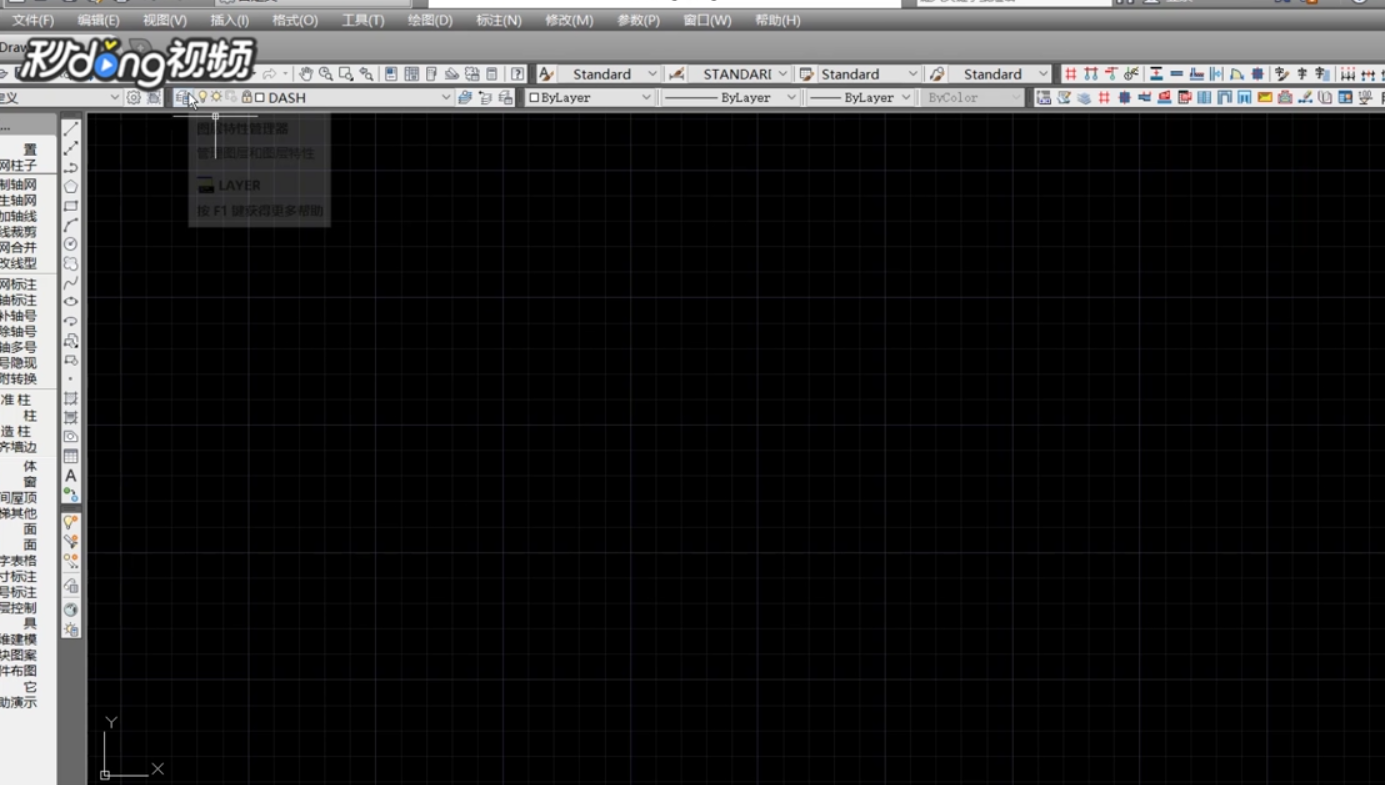
Task: Toggle DASH layer freeze sun icon
Action: coord(216,97)
